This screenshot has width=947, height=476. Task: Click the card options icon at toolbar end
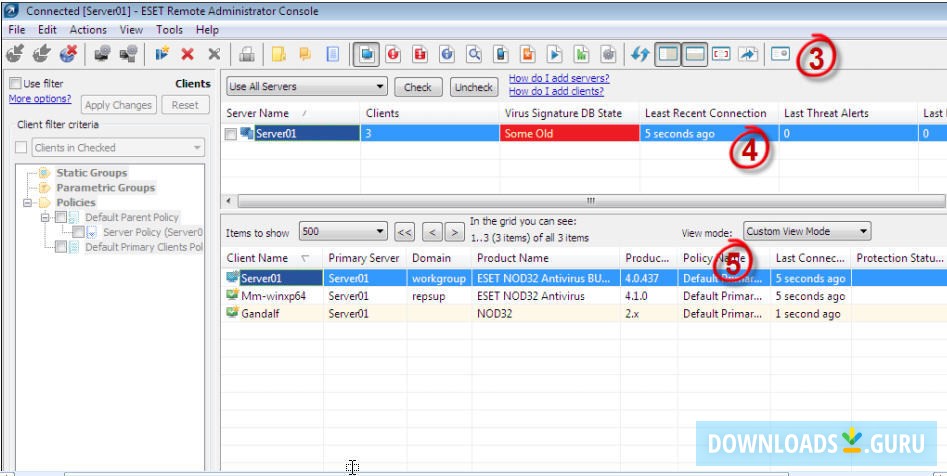780,54
